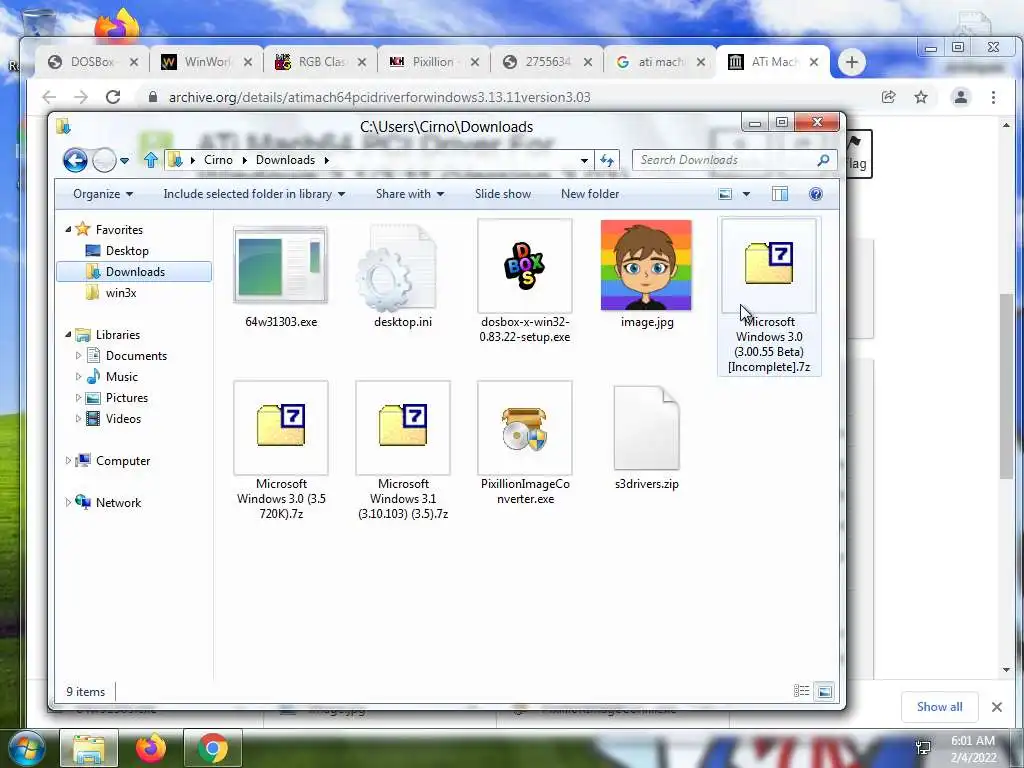Select win3x folder in Favorites
1024x768 pixels.
coord(121,293)
